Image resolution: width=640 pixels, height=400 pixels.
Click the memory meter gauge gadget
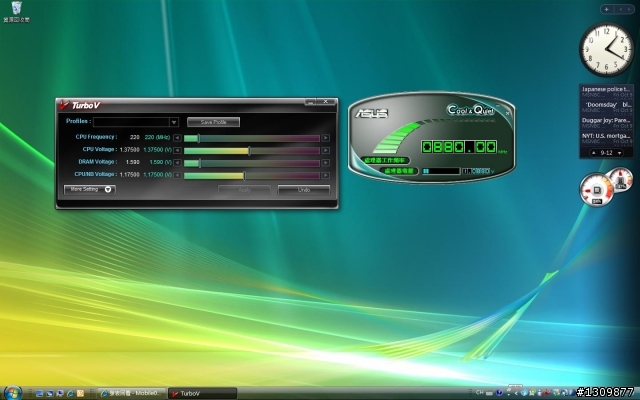click(621, 178)
